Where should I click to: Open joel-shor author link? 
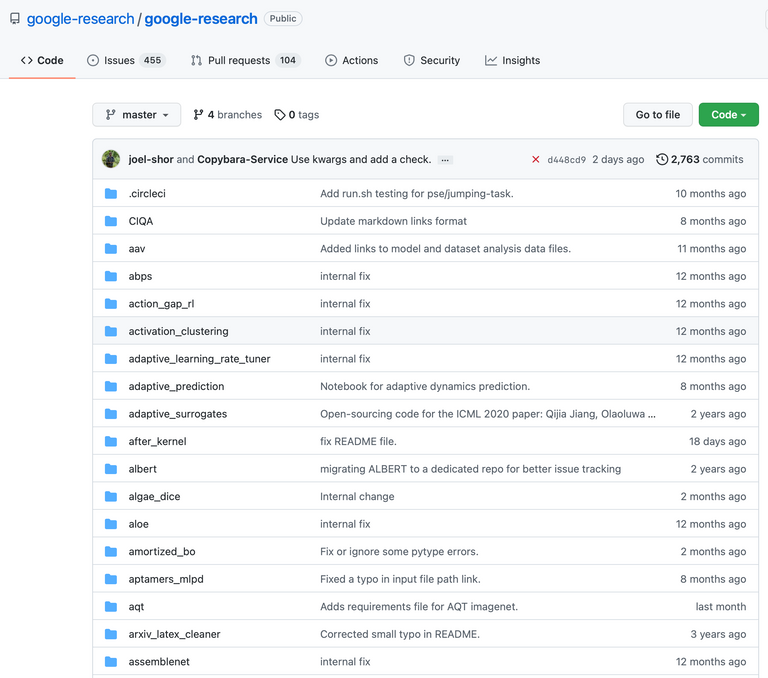[x=151, y=159]
